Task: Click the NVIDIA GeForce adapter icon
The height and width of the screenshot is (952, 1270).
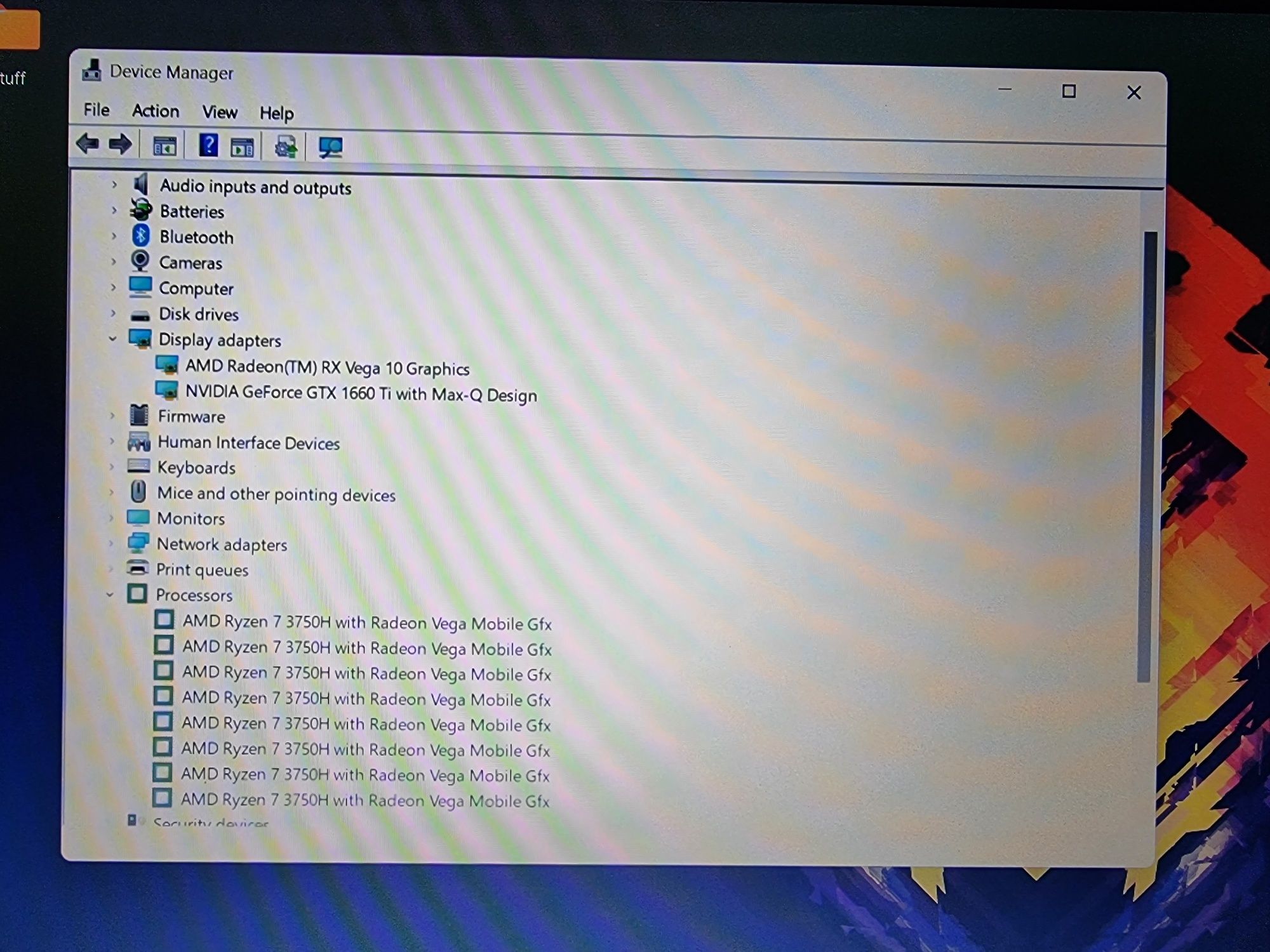Action: pos(166,390)
